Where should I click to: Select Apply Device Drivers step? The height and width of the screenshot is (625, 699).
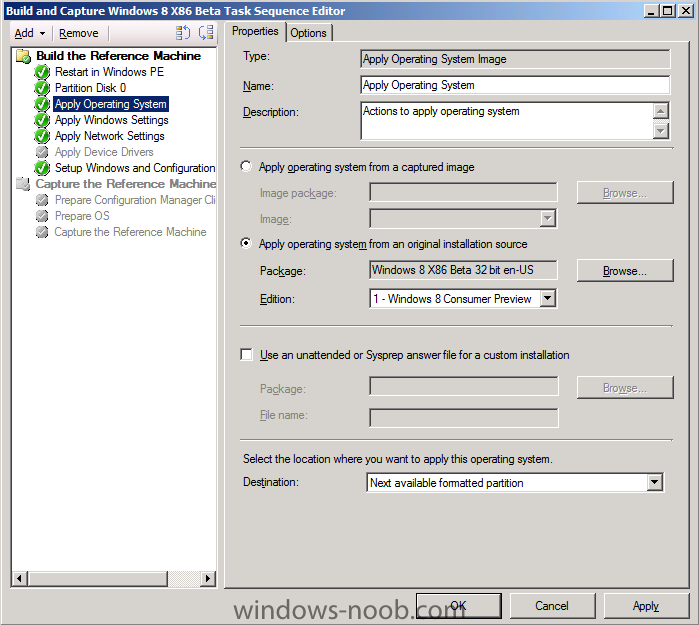click(104, 152)
